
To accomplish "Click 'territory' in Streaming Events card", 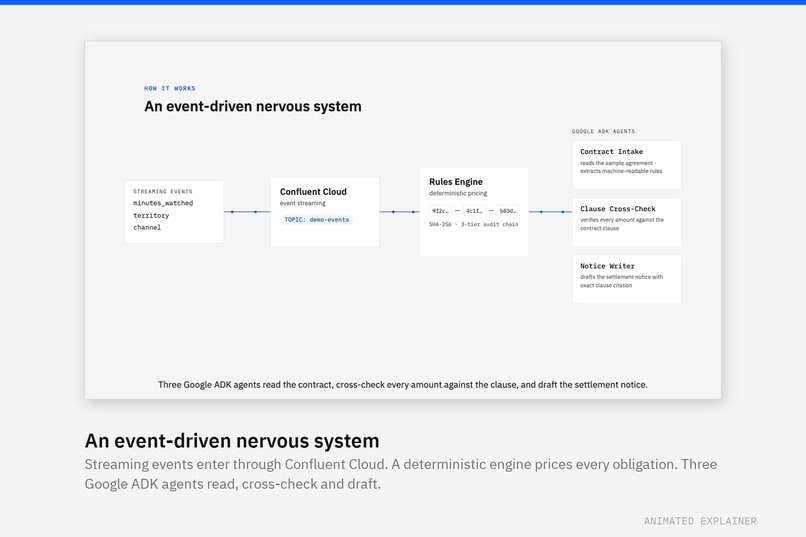I will tap(151, 215).
